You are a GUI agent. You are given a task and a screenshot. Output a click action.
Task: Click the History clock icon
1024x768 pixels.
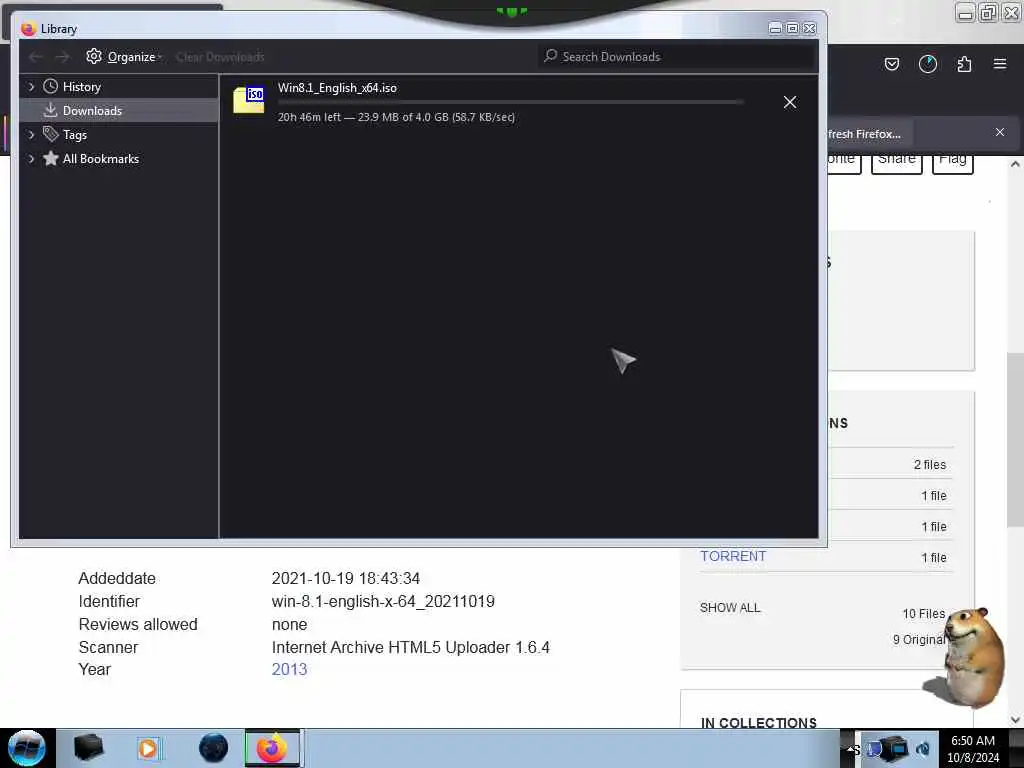50,86
